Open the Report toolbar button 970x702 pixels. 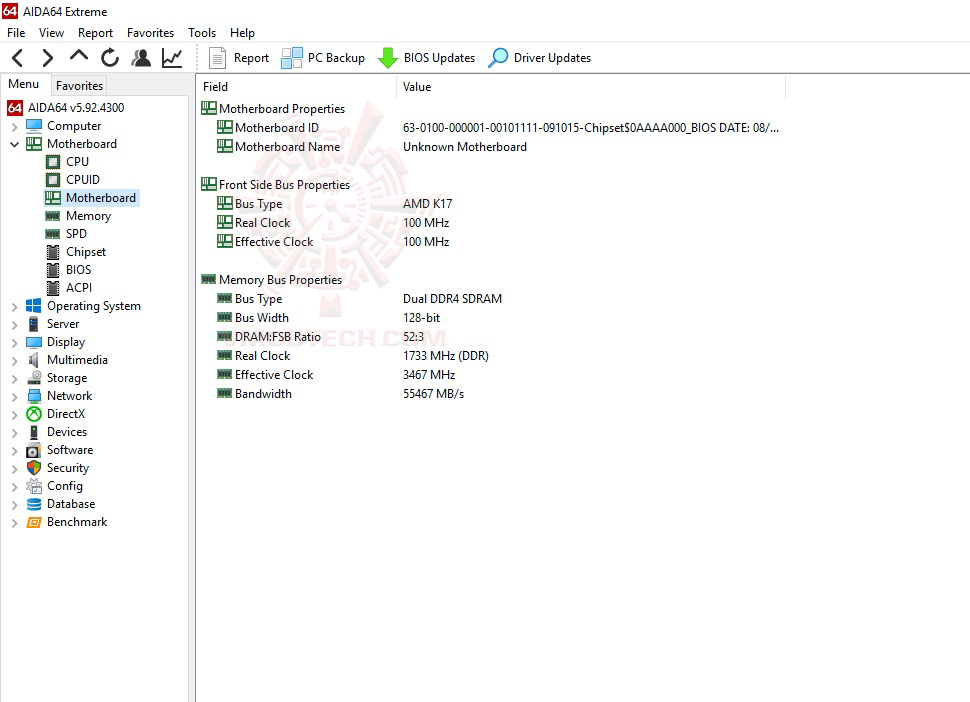pyautogui.click(x=239, y=57)
